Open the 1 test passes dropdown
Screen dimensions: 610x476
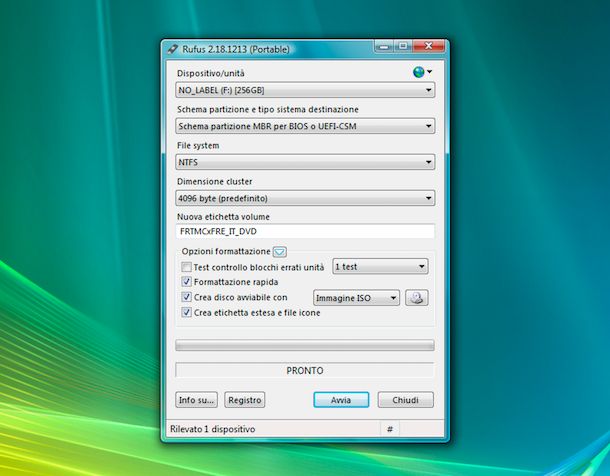(380, 267)
